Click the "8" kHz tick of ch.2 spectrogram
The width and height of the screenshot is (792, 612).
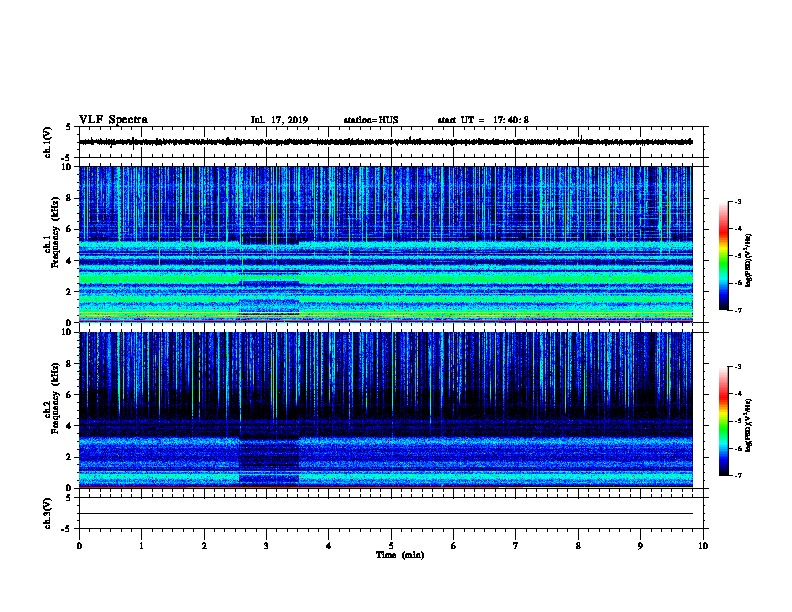(70, 364)
